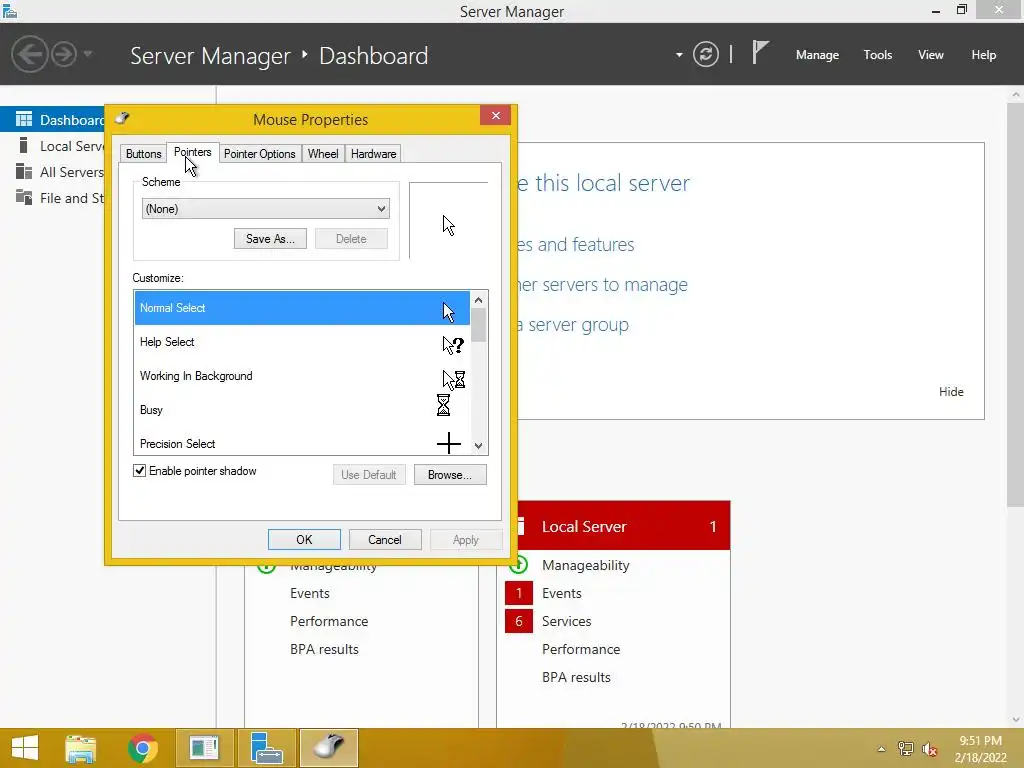Open the navigation history dropdown arrow

point(88,54)
